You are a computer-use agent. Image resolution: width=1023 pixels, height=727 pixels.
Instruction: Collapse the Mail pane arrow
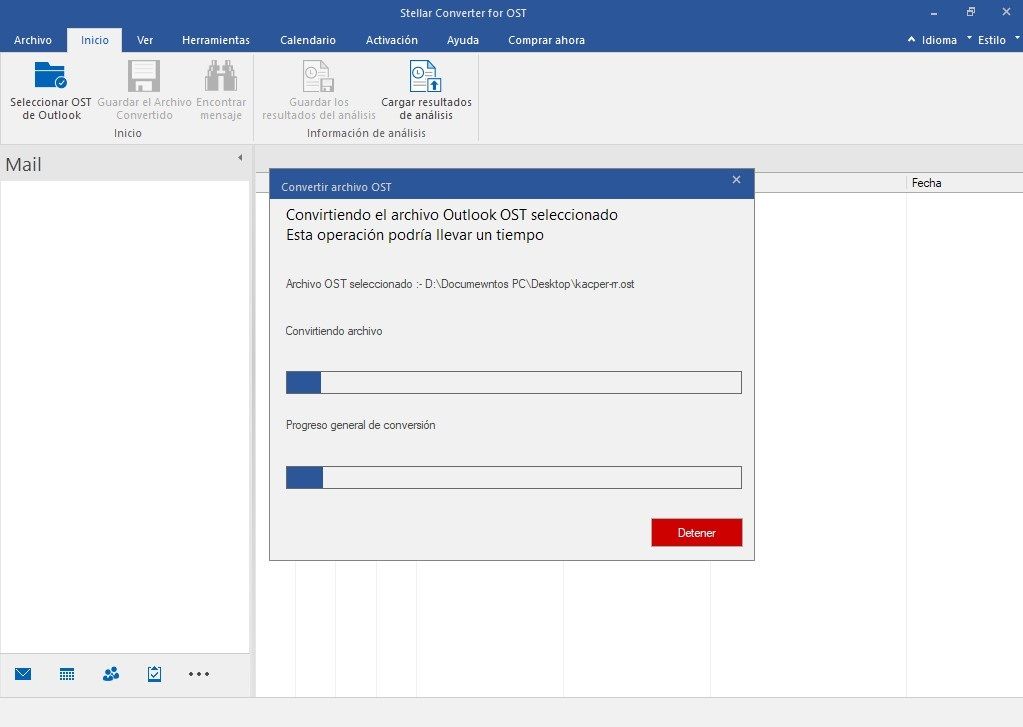240,157
